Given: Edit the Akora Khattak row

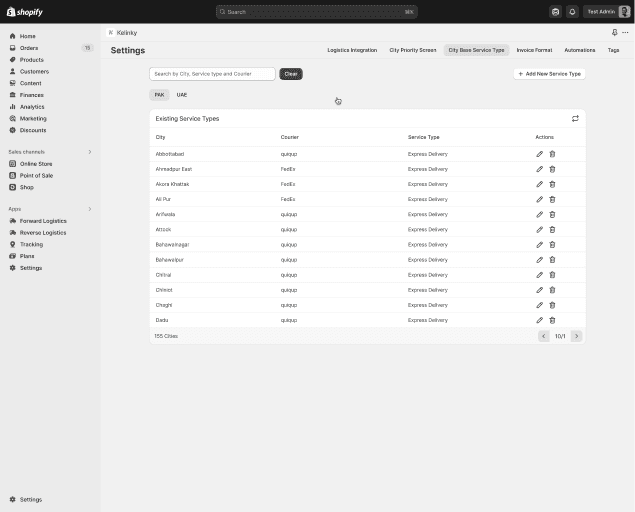Looking at the screenshot, I should point(539,184).
